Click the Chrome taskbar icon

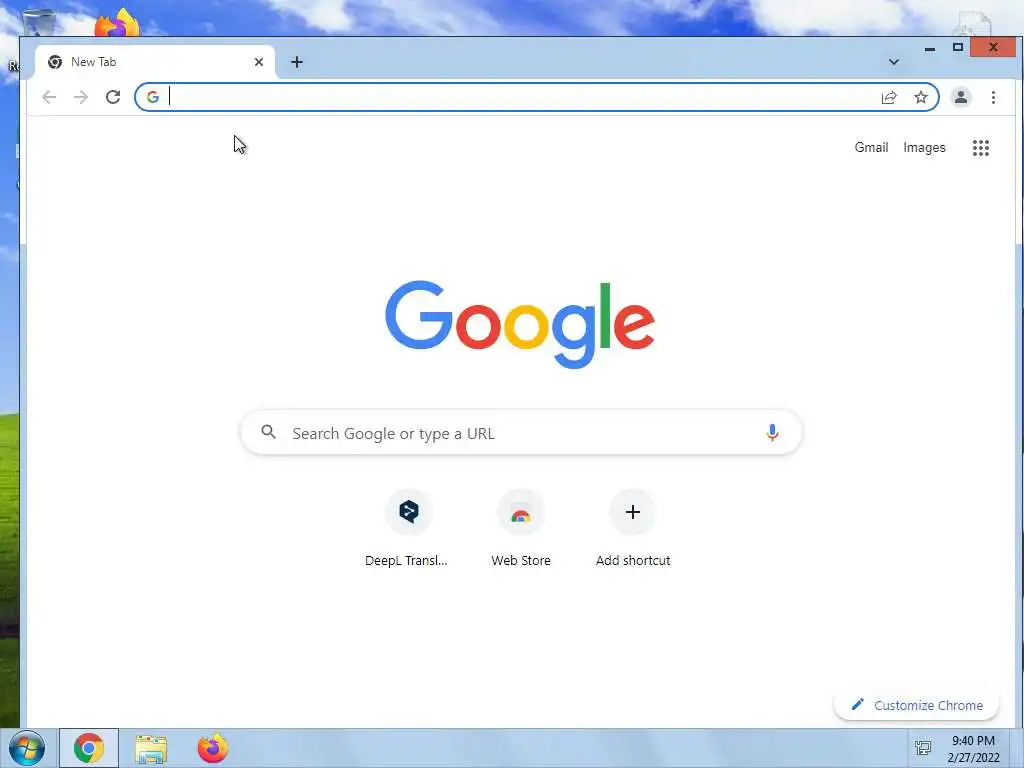click(x=89, y=748)
